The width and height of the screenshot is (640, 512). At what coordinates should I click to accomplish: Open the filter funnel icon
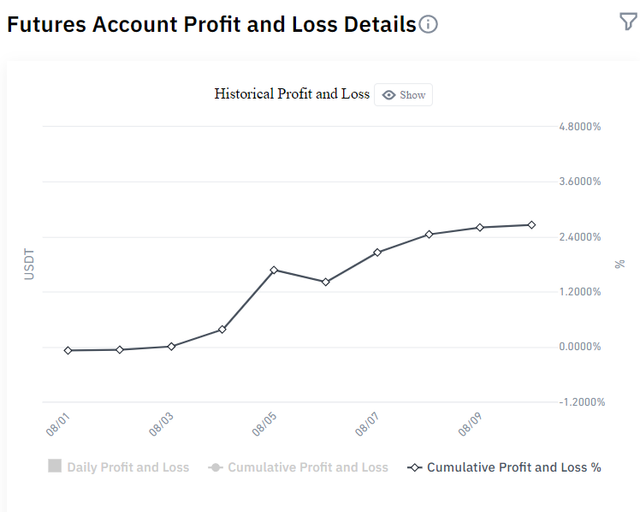point(629,21)
